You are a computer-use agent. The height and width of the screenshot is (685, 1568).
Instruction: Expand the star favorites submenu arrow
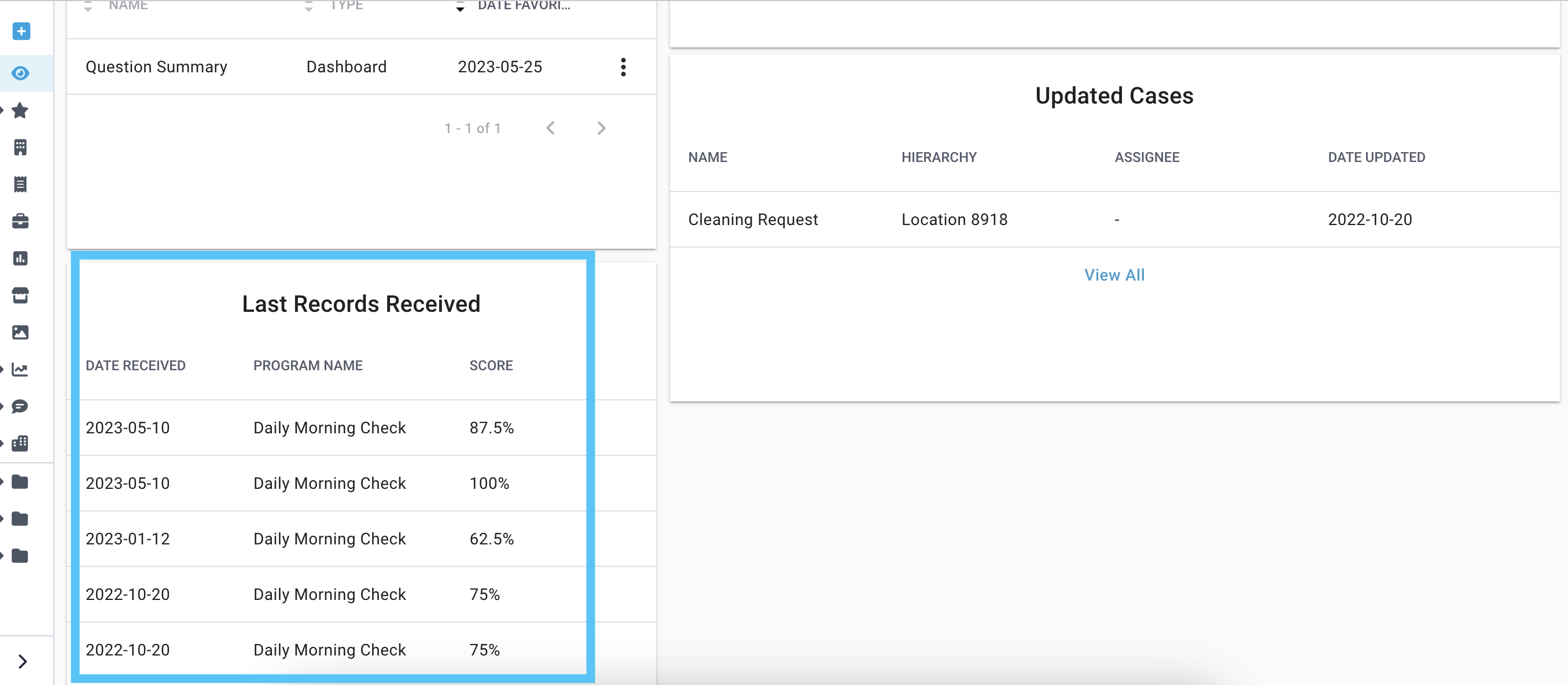click(x=2, y=110)
